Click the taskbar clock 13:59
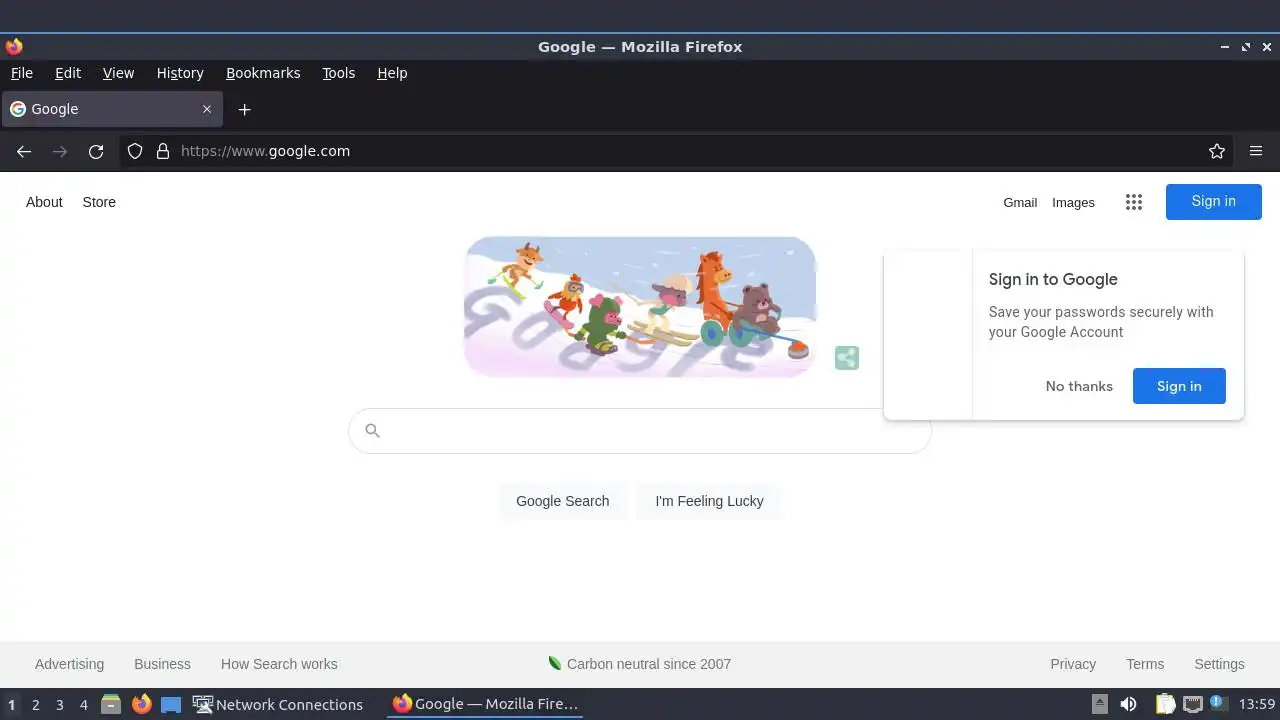This screenshot has width=1280, height=720. [x=1257, y=705]
